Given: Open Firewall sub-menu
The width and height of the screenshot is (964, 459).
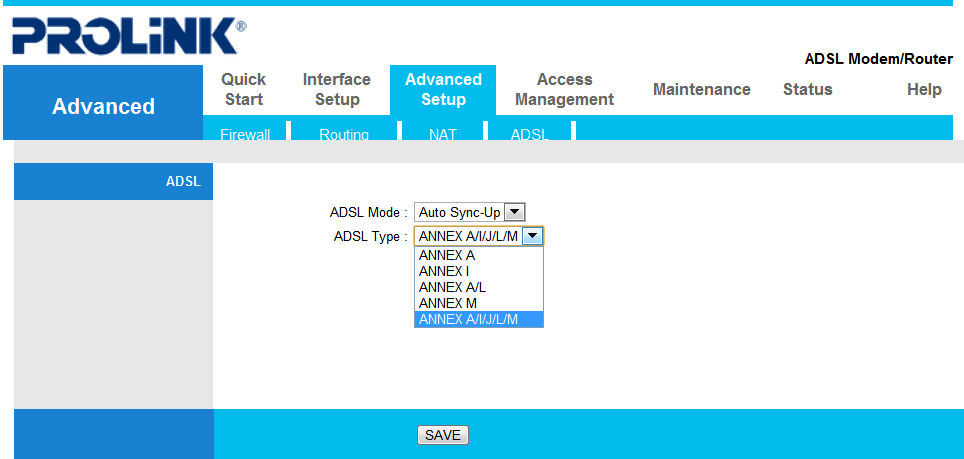Looking at the screenshot, I should click(x=245, y=134).
